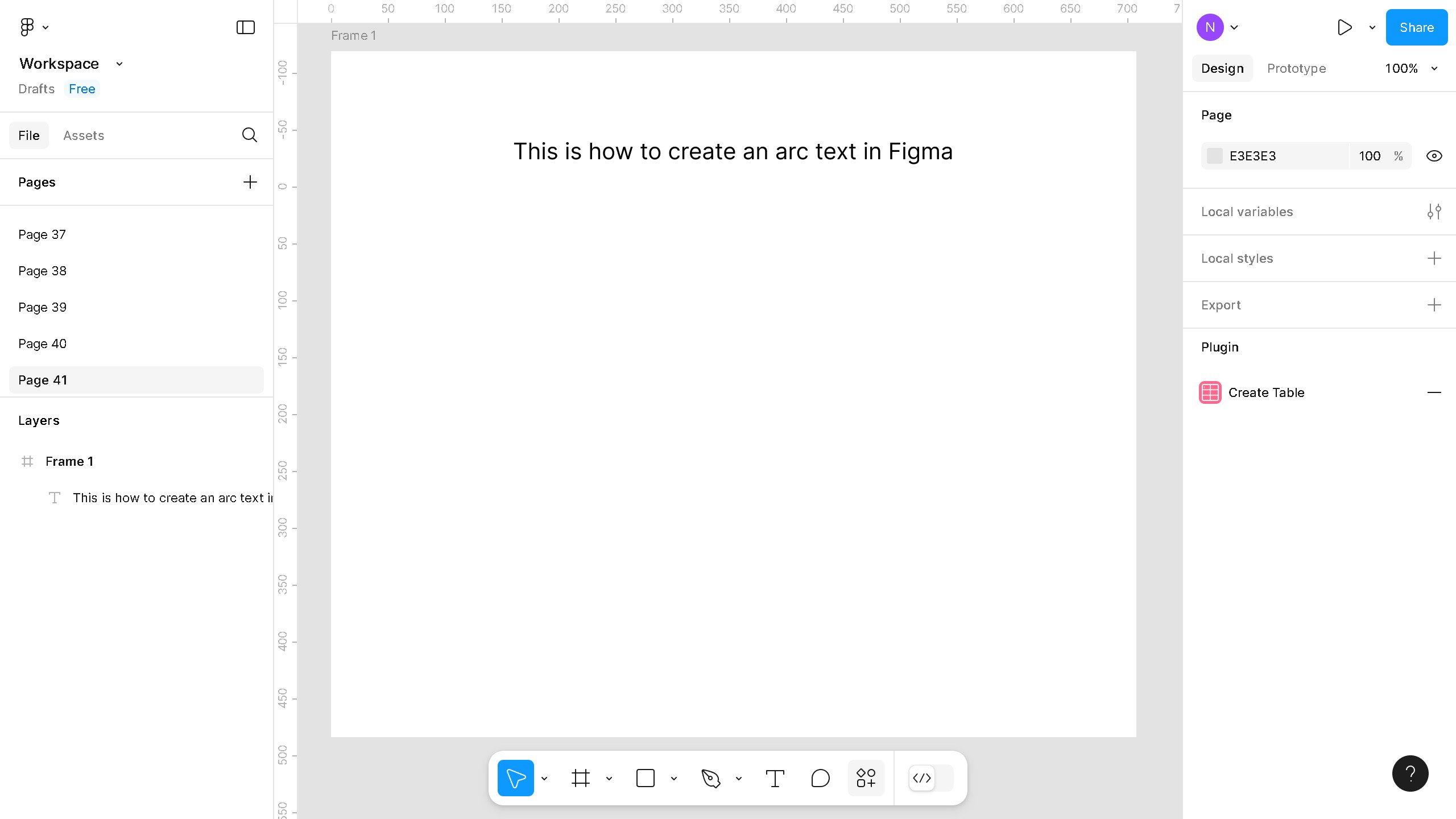Click the Share button
Image resolution: width=1456 pixels, height=819 pixels.
[x=1416, y=27]
